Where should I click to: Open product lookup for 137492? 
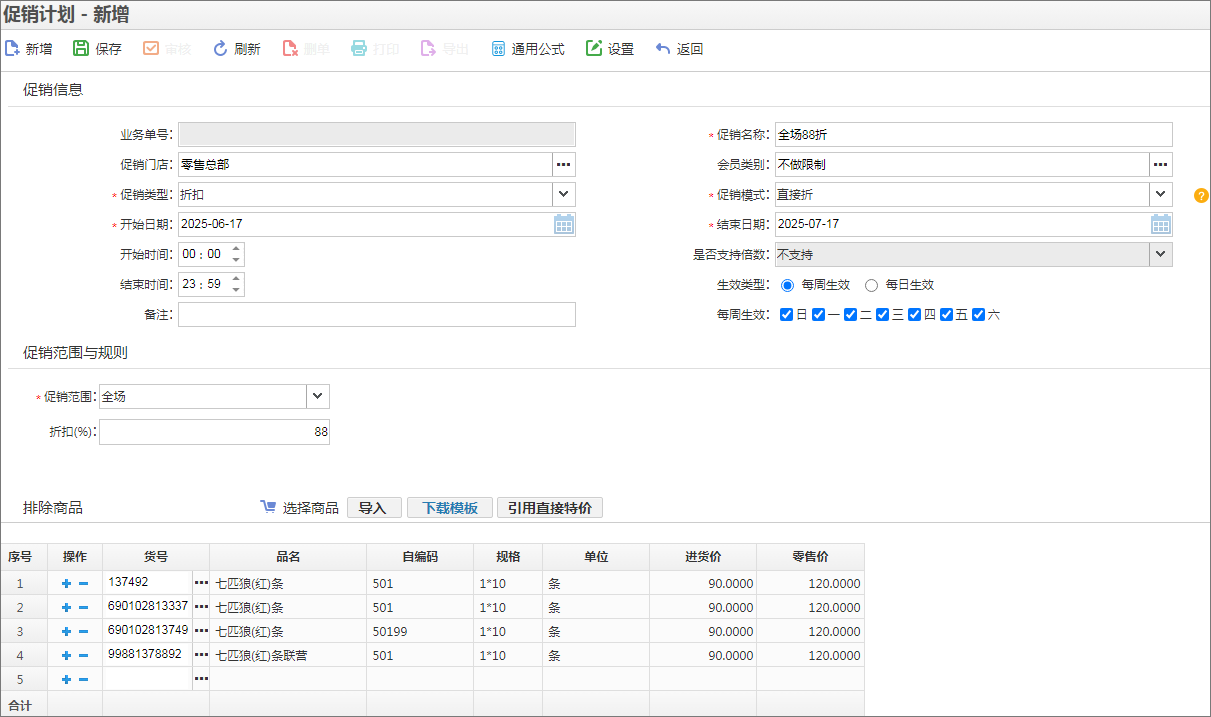pyautogui.click(x=201, y=582)
